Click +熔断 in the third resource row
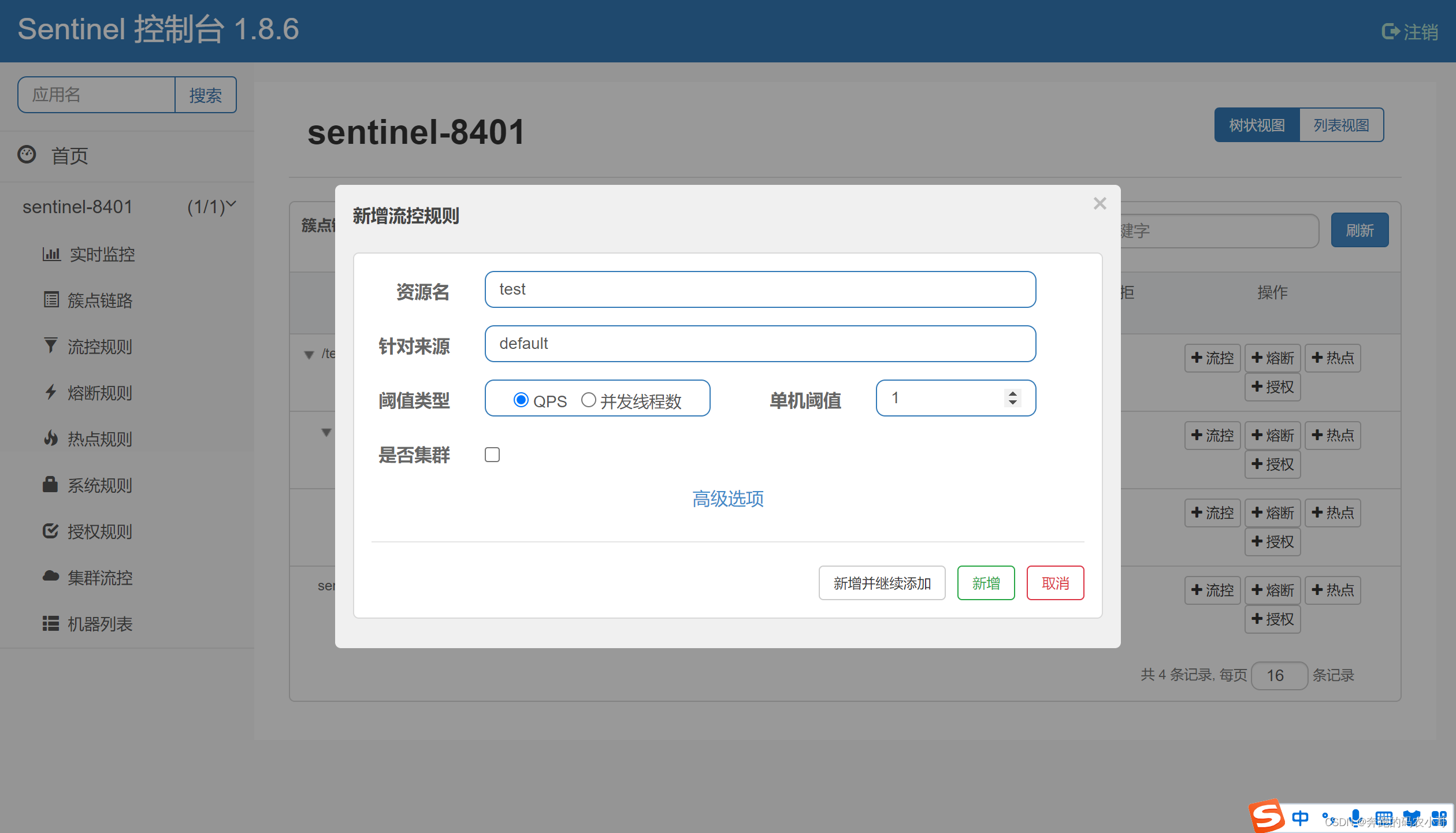The image size is (1456, 833). click(x=1272, y=513)
